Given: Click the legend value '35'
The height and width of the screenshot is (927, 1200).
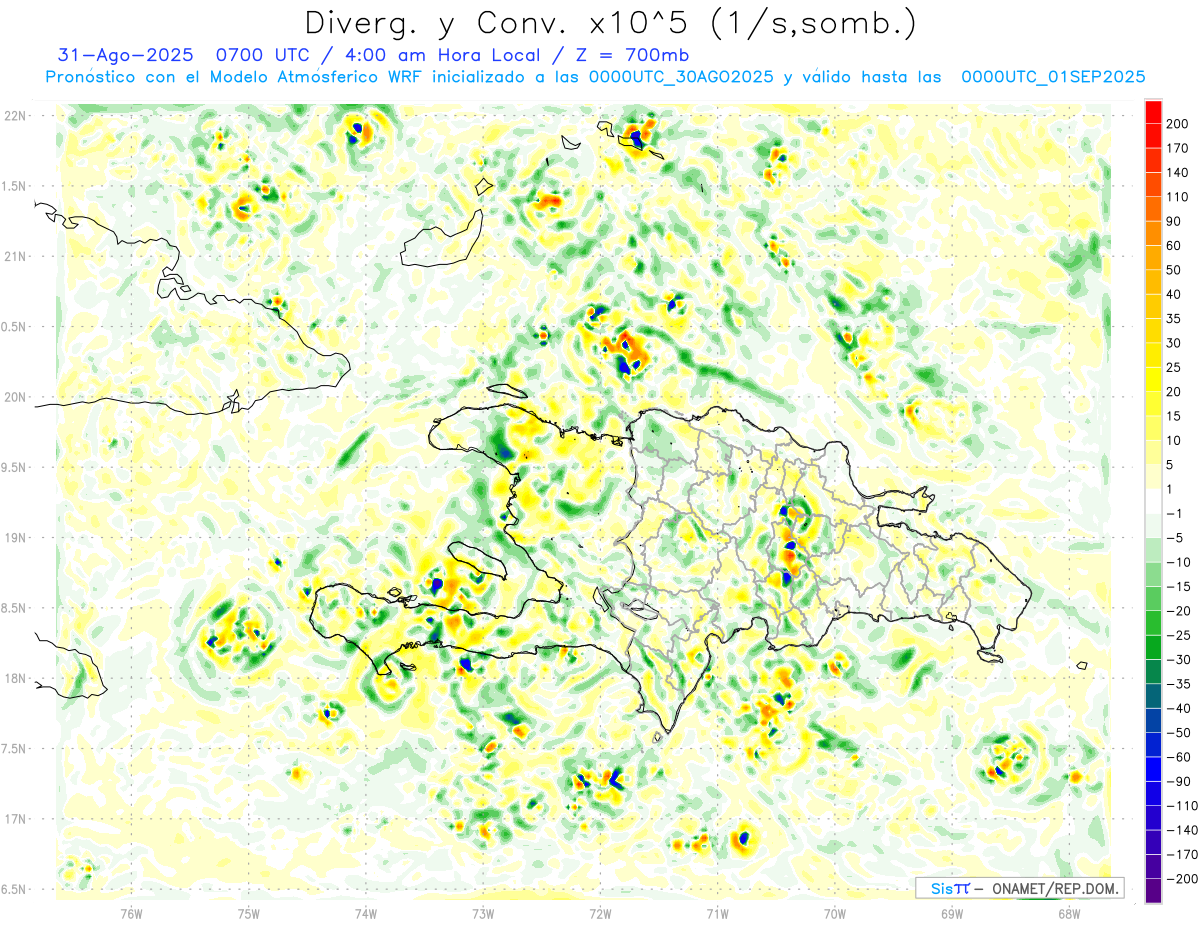Looking at the screenshot, I should point(1174,319).
